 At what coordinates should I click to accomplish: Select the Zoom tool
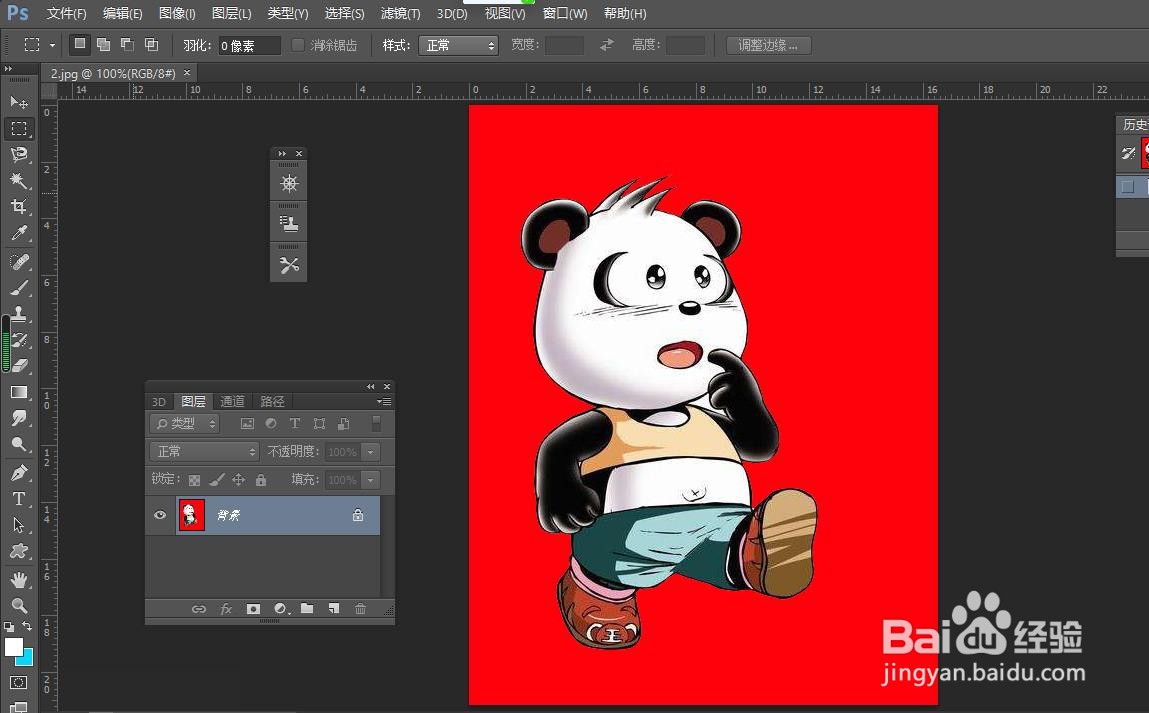(19, 605)
